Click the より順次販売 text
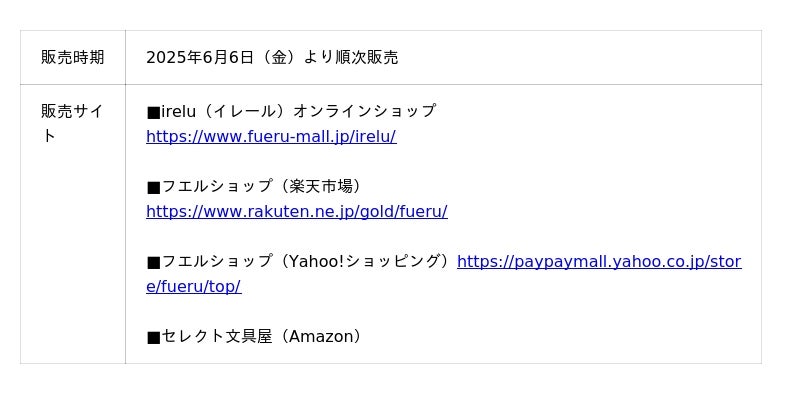Screen dimensions: 800x394 tap(351, 58)
